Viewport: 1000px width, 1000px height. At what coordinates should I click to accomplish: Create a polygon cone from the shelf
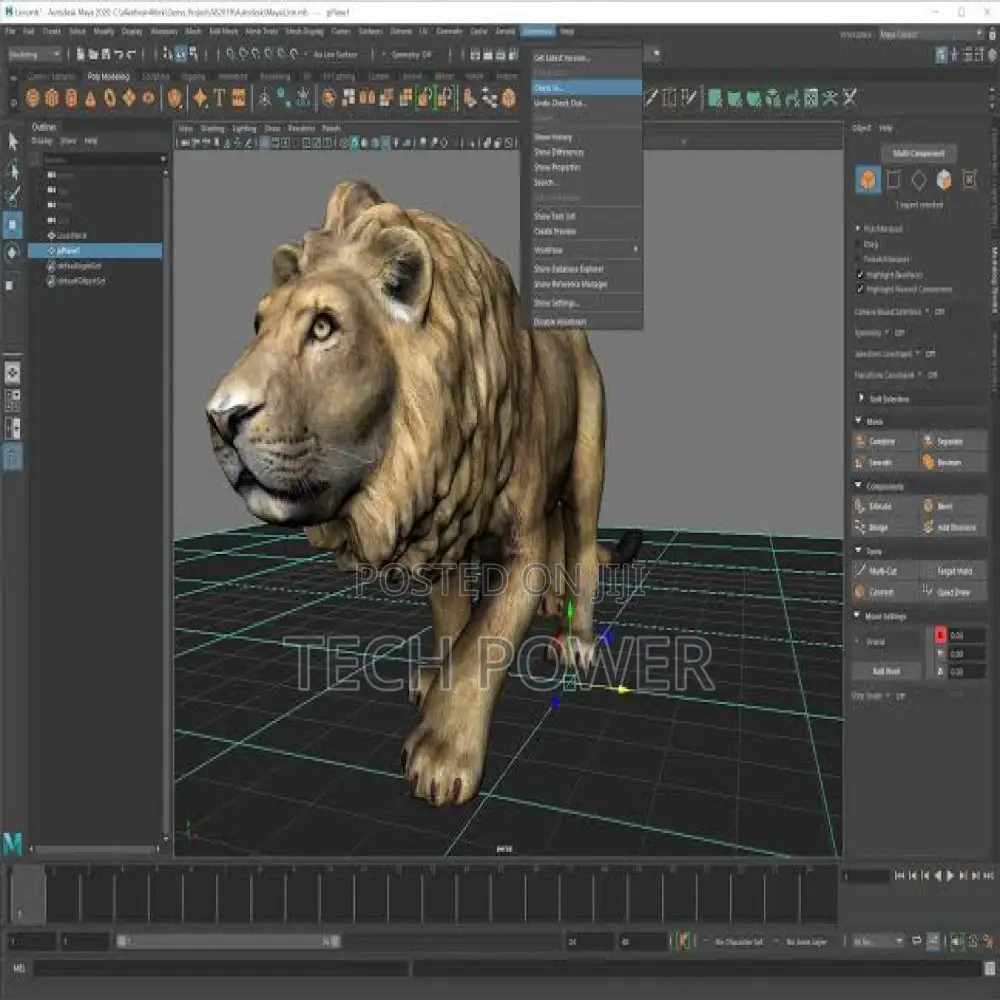point(91,98)
